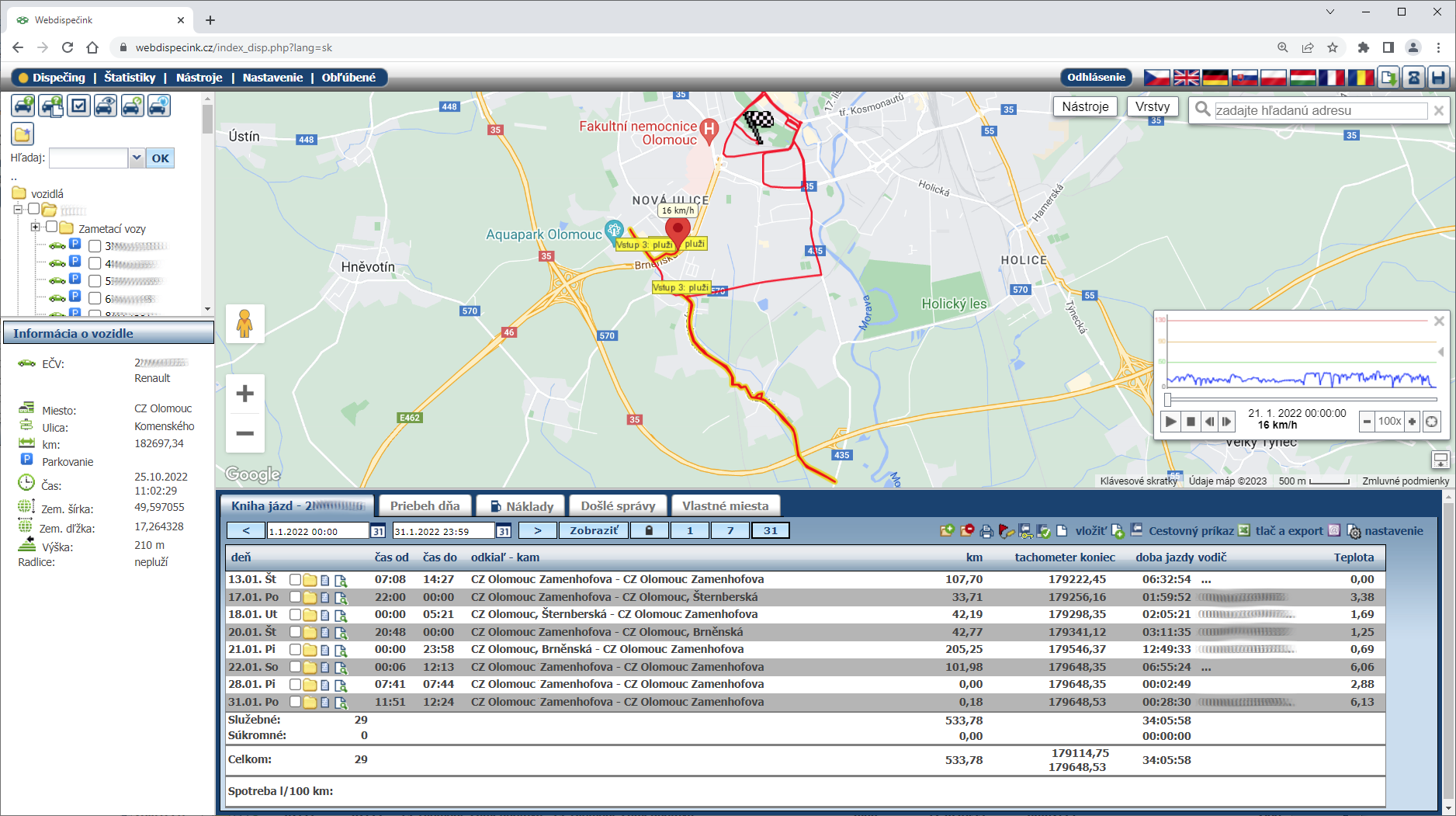The width and height of the screenshot is (1456, 816).
Task: Expand the Zametací vozy tree folder
Action: 35,227
